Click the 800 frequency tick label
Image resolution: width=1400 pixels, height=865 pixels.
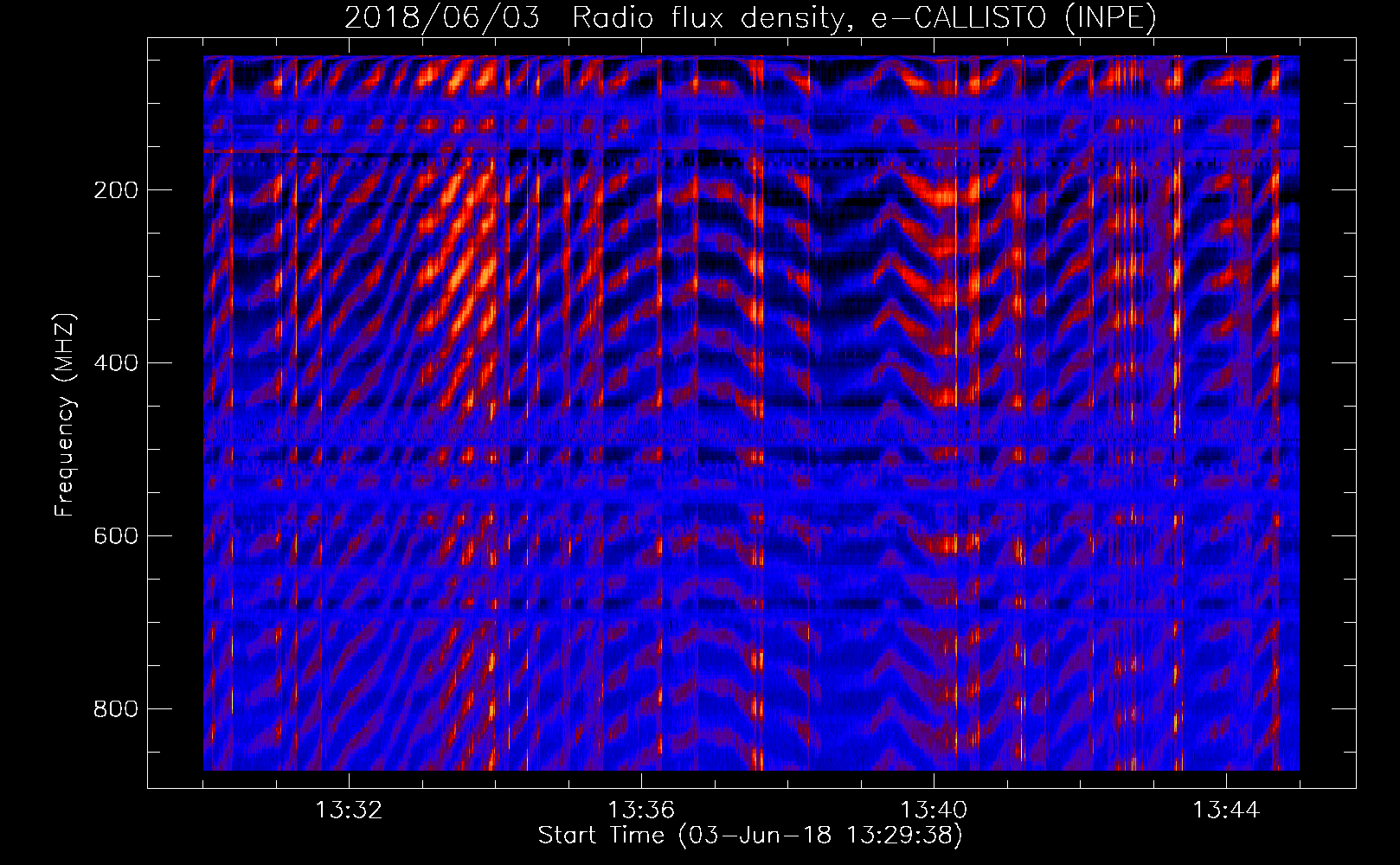(x=115, y=709)
